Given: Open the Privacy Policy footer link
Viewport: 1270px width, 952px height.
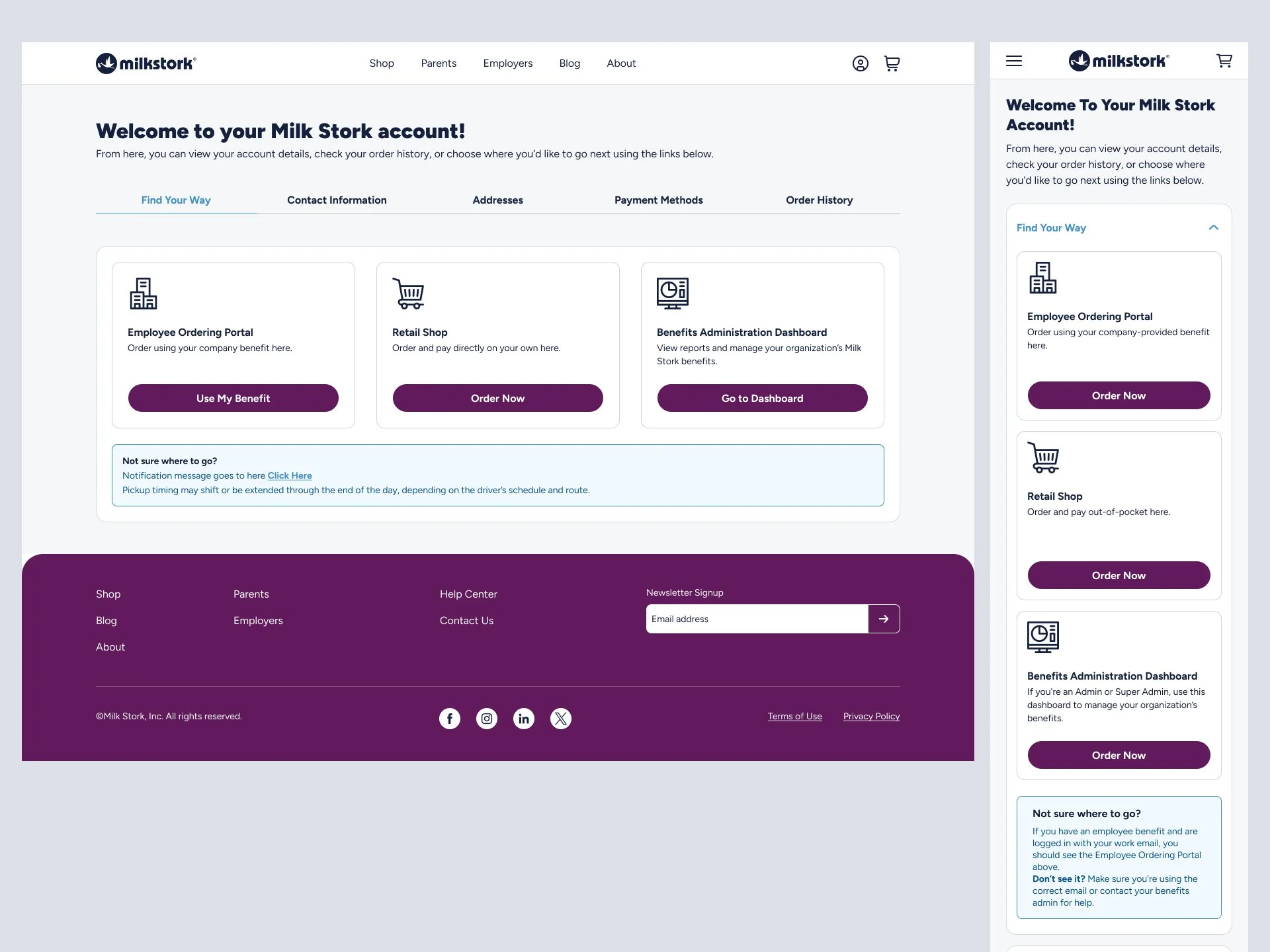Looking at the screenshot, I should [871, 716].
